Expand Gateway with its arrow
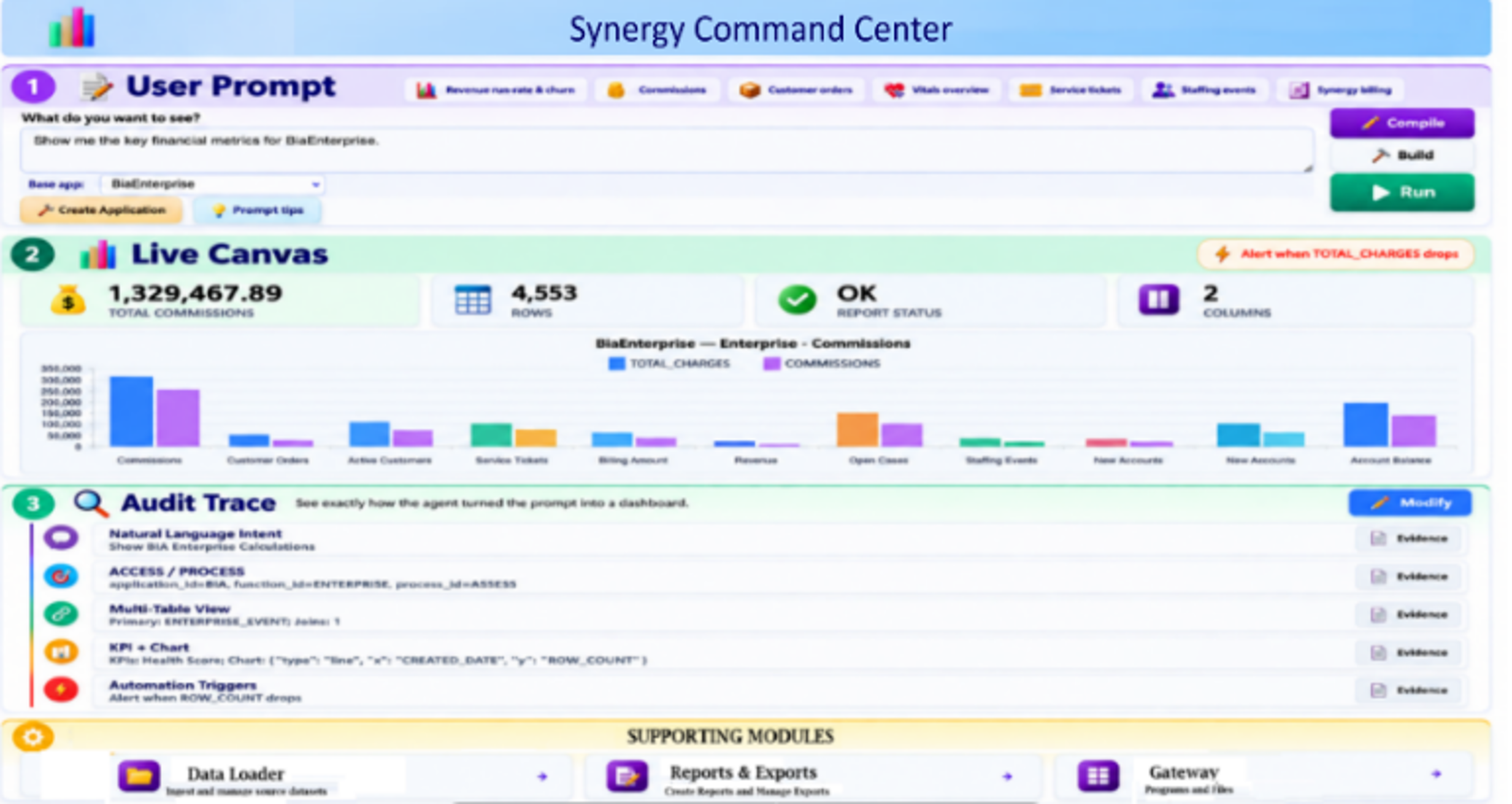 (1436, 775)
